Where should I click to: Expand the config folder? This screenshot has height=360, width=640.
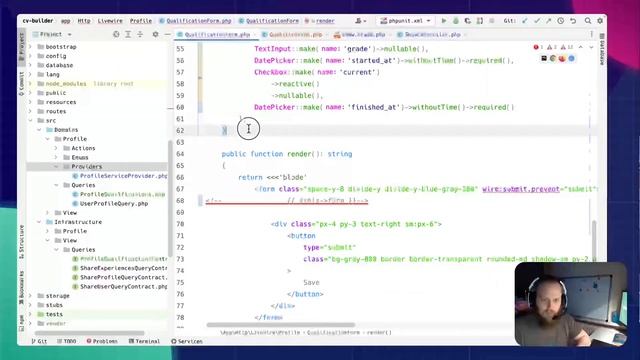pyautogui.click(x=30, y=56)
